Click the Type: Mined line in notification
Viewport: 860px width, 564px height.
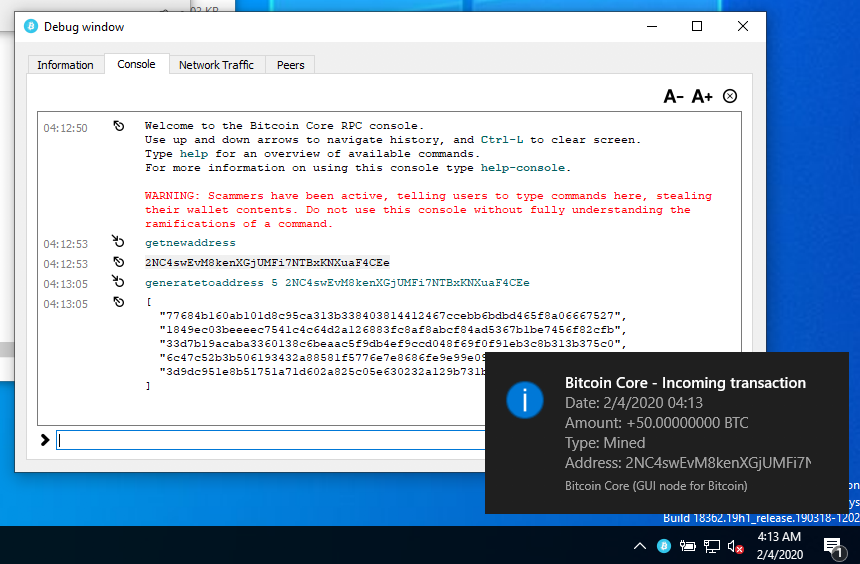point(605,443)
